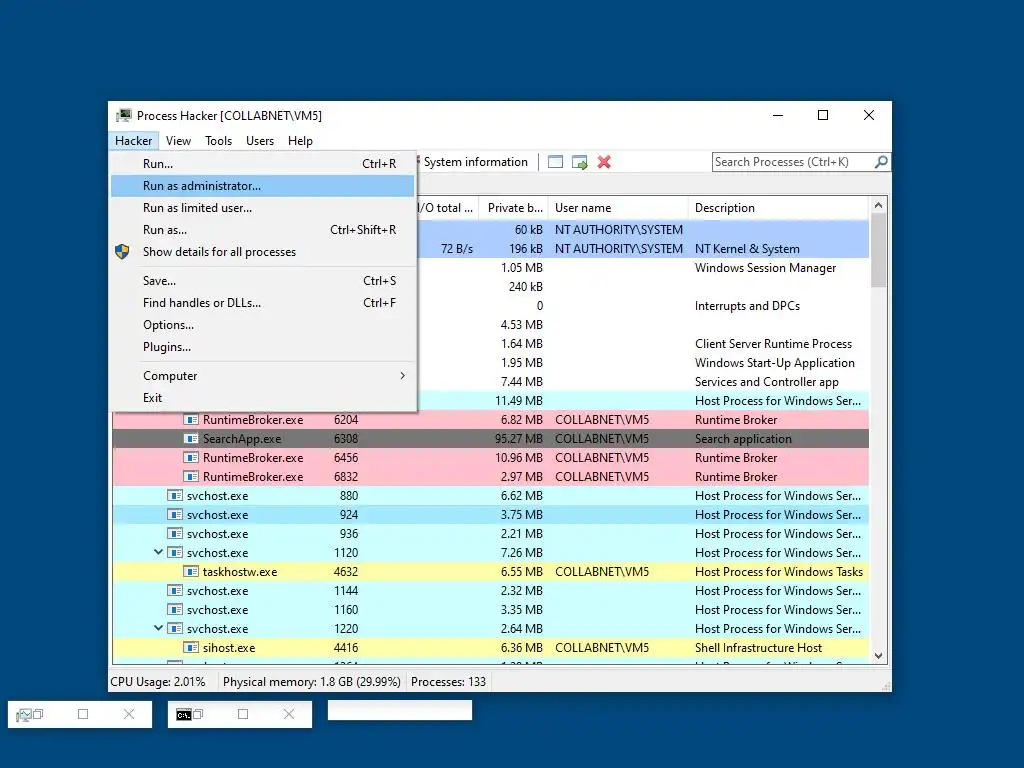Viewport: 1024px width, 768px height.
Task: Click the command prompt icon in minimized window
Action: point(184,714)
